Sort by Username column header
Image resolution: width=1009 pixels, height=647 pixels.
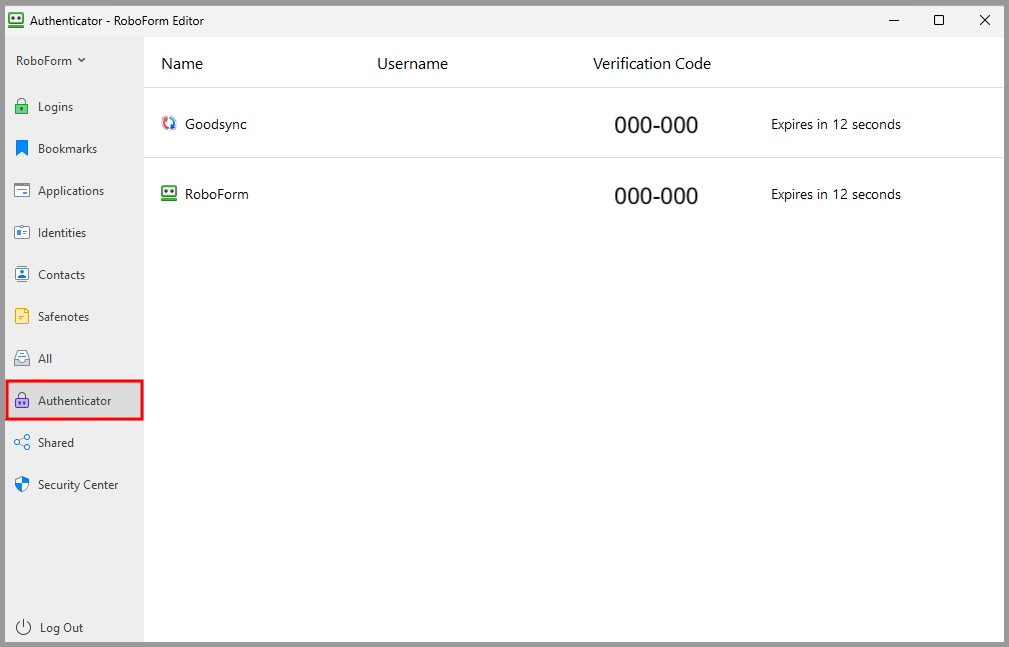[412, 64]
